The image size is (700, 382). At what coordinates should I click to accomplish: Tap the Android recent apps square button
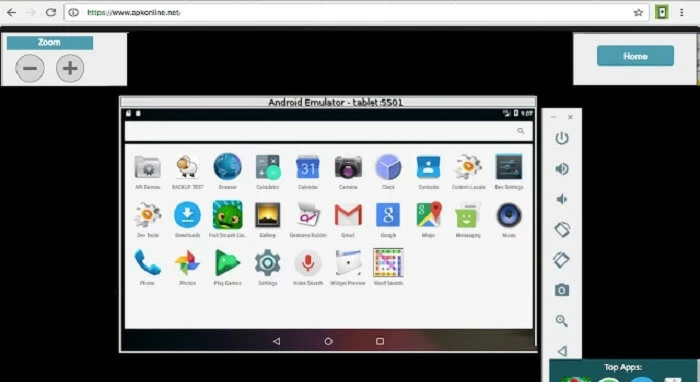[380, 341]
